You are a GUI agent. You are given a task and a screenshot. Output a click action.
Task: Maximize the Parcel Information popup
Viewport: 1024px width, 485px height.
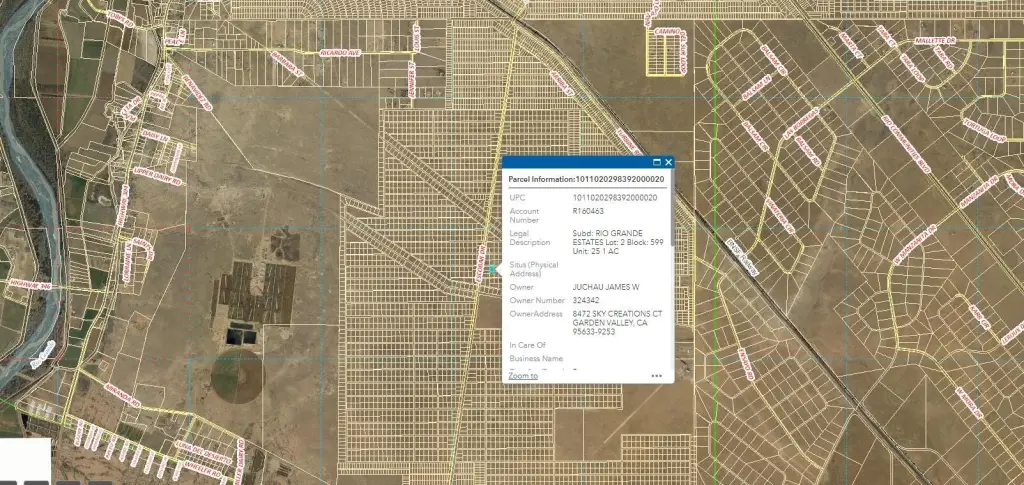657,162
